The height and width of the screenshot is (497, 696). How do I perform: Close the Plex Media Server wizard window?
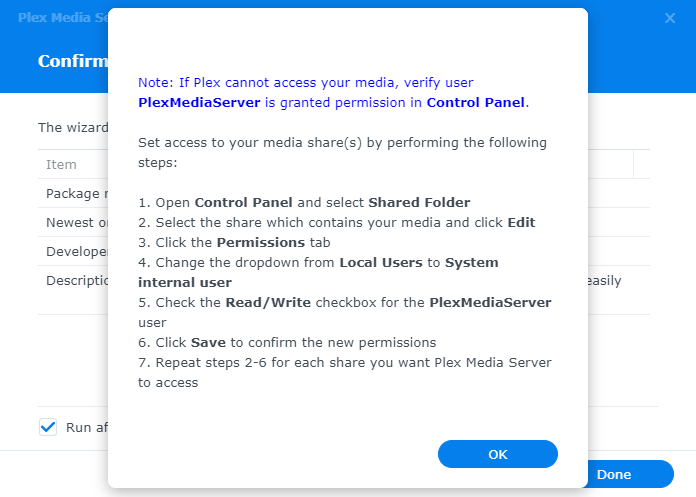[670, 18]
